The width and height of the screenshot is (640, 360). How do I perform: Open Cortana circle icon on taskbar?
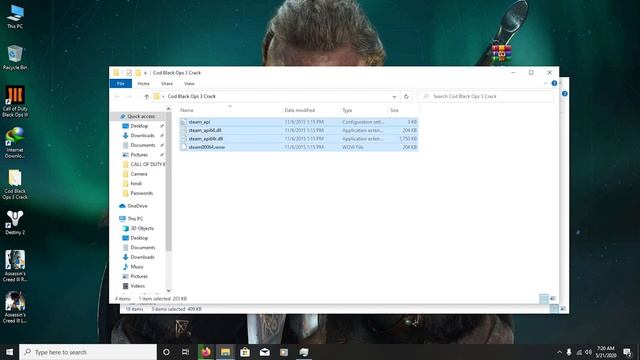point(166,352)
